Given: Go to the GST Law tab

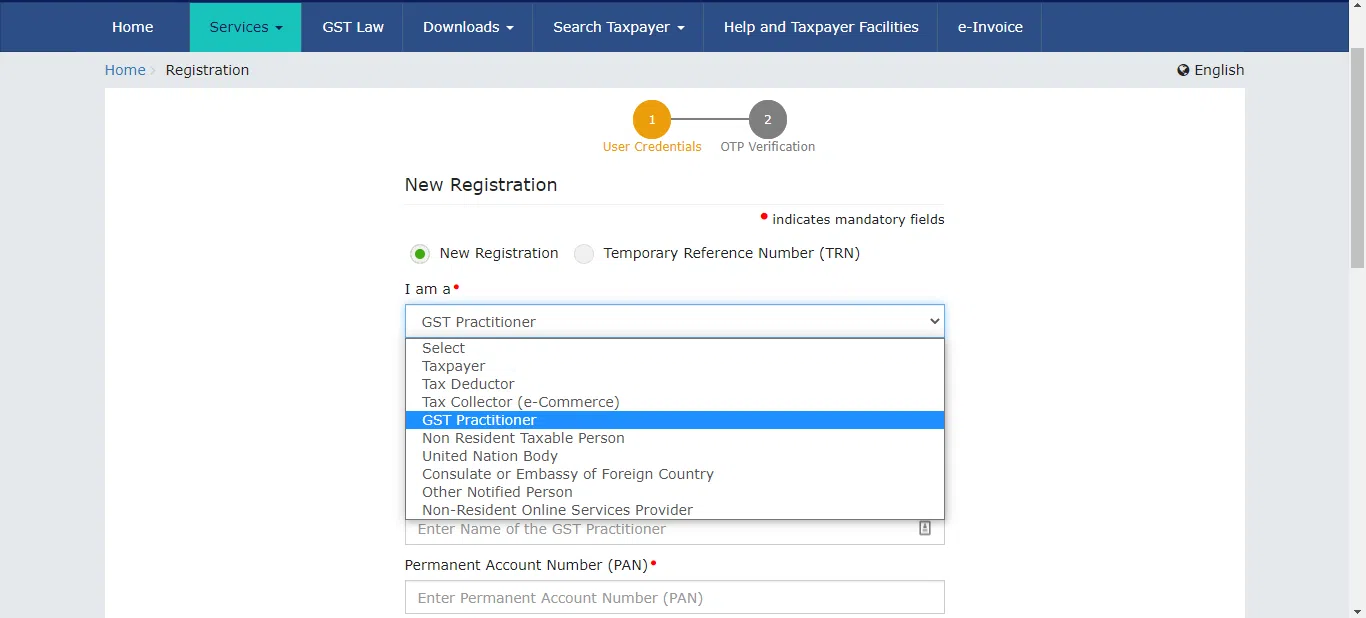Looking at the screenshot, I should click(353, 27).
